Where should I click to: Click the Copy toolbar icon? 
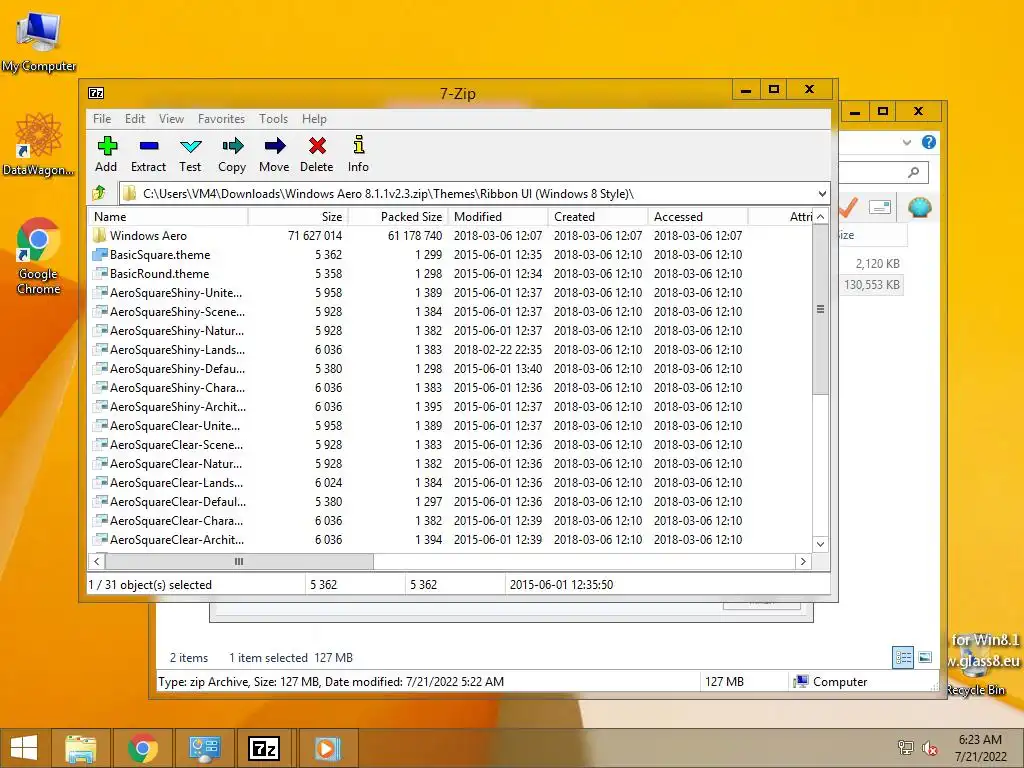(x=232, y=146)
